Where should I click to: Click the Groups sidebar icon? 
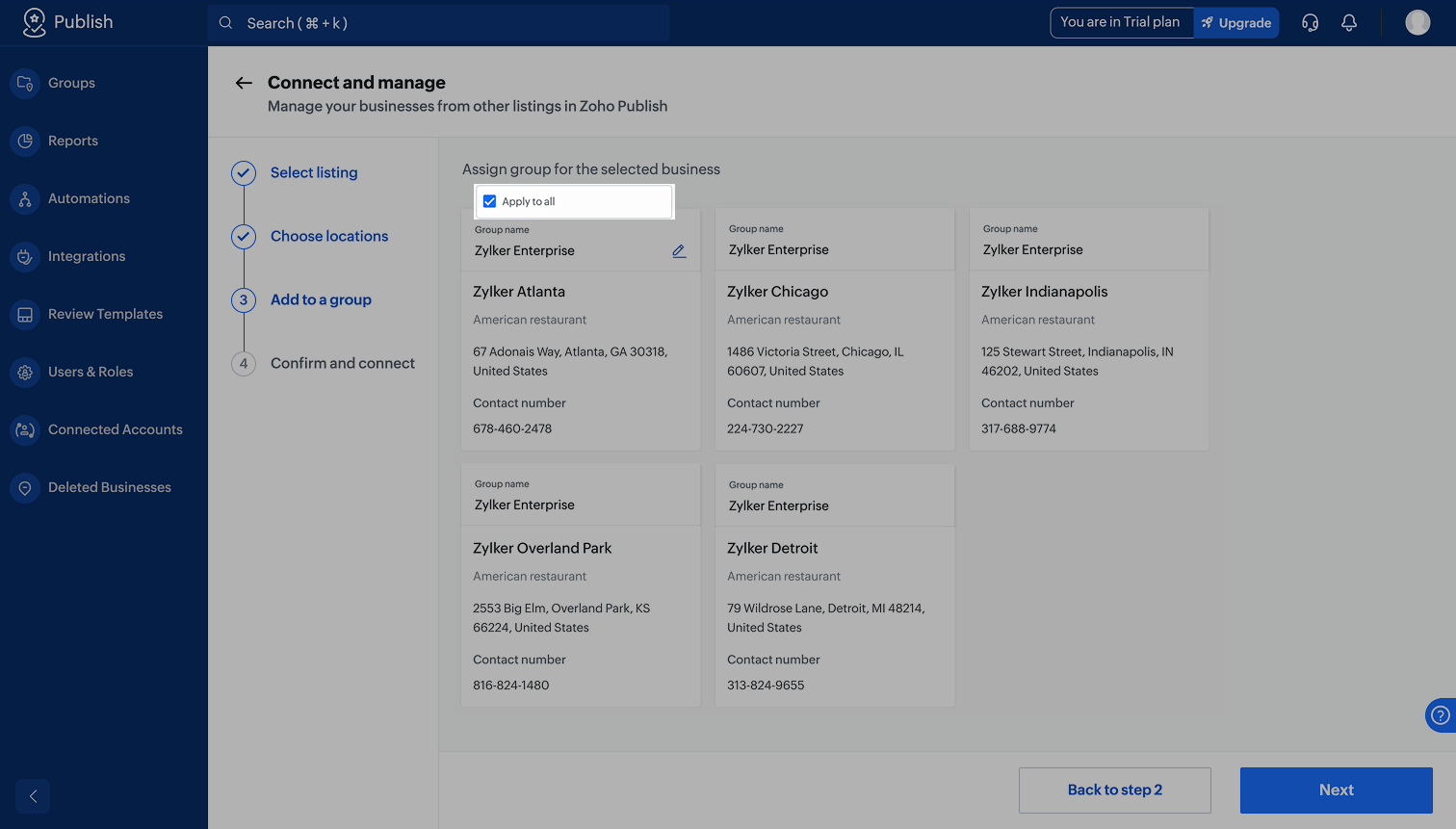(x=25, y=84)
